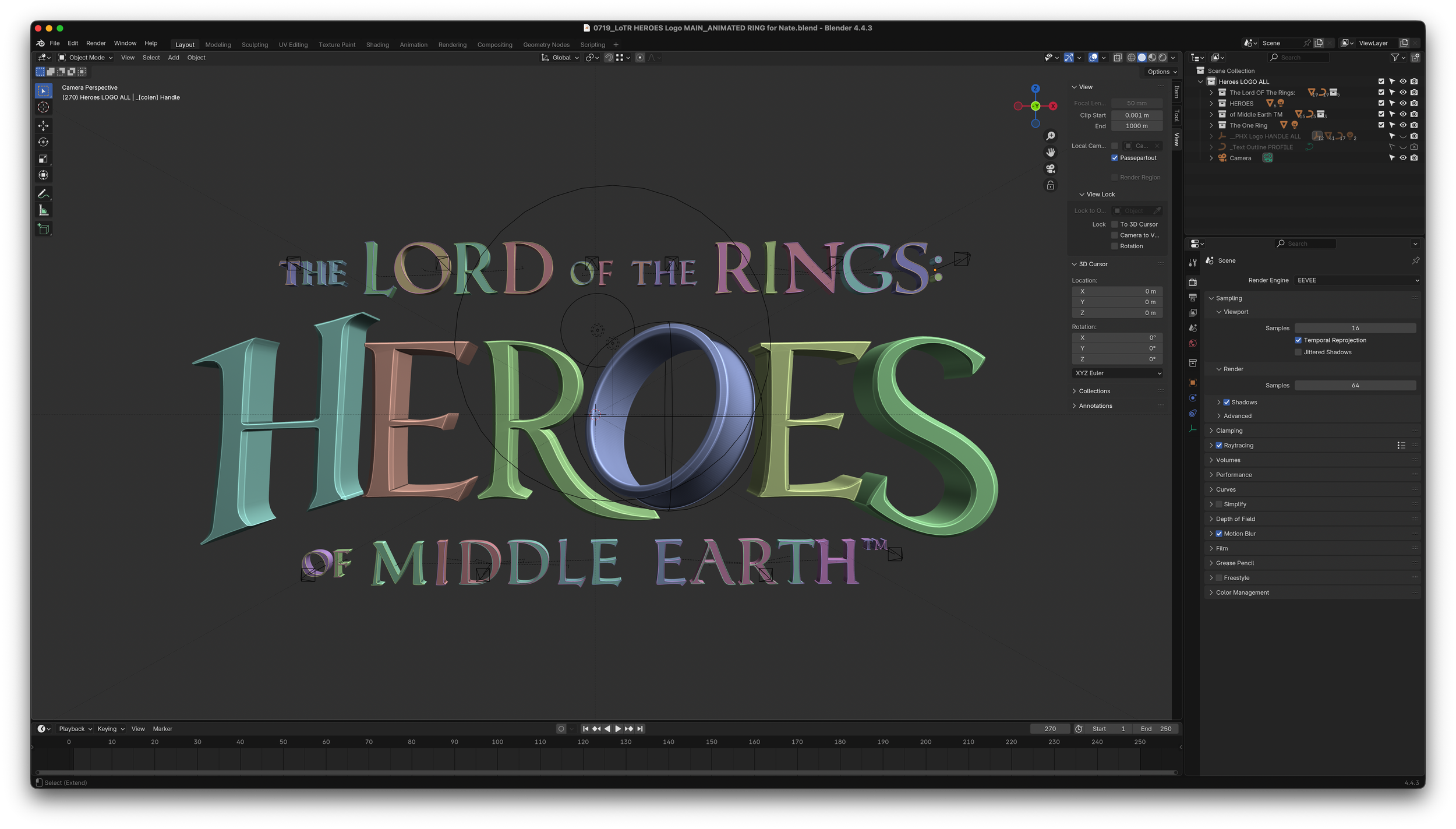This screenshot has height=829, width=1456.
Task: Switch to the Shading workspace tab
Action: [377, 45]
